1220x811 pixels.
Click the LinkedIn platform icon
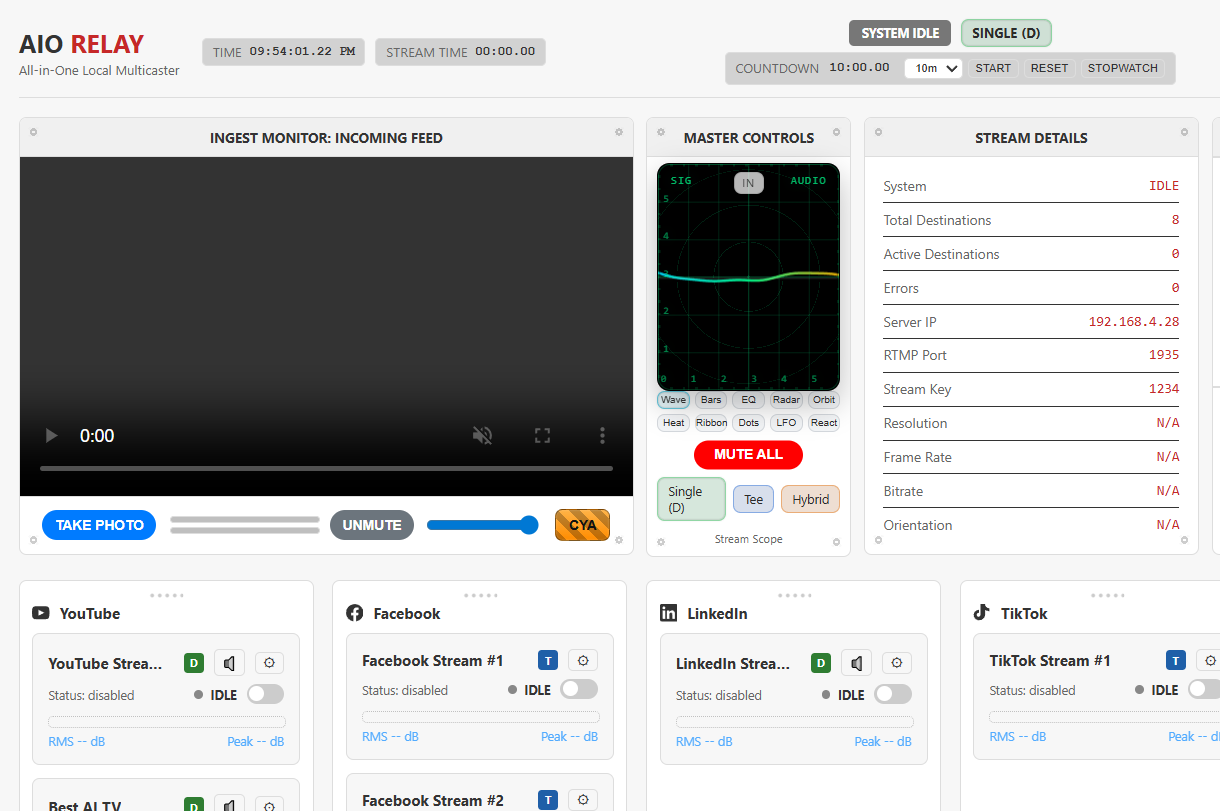pos(668,612)
